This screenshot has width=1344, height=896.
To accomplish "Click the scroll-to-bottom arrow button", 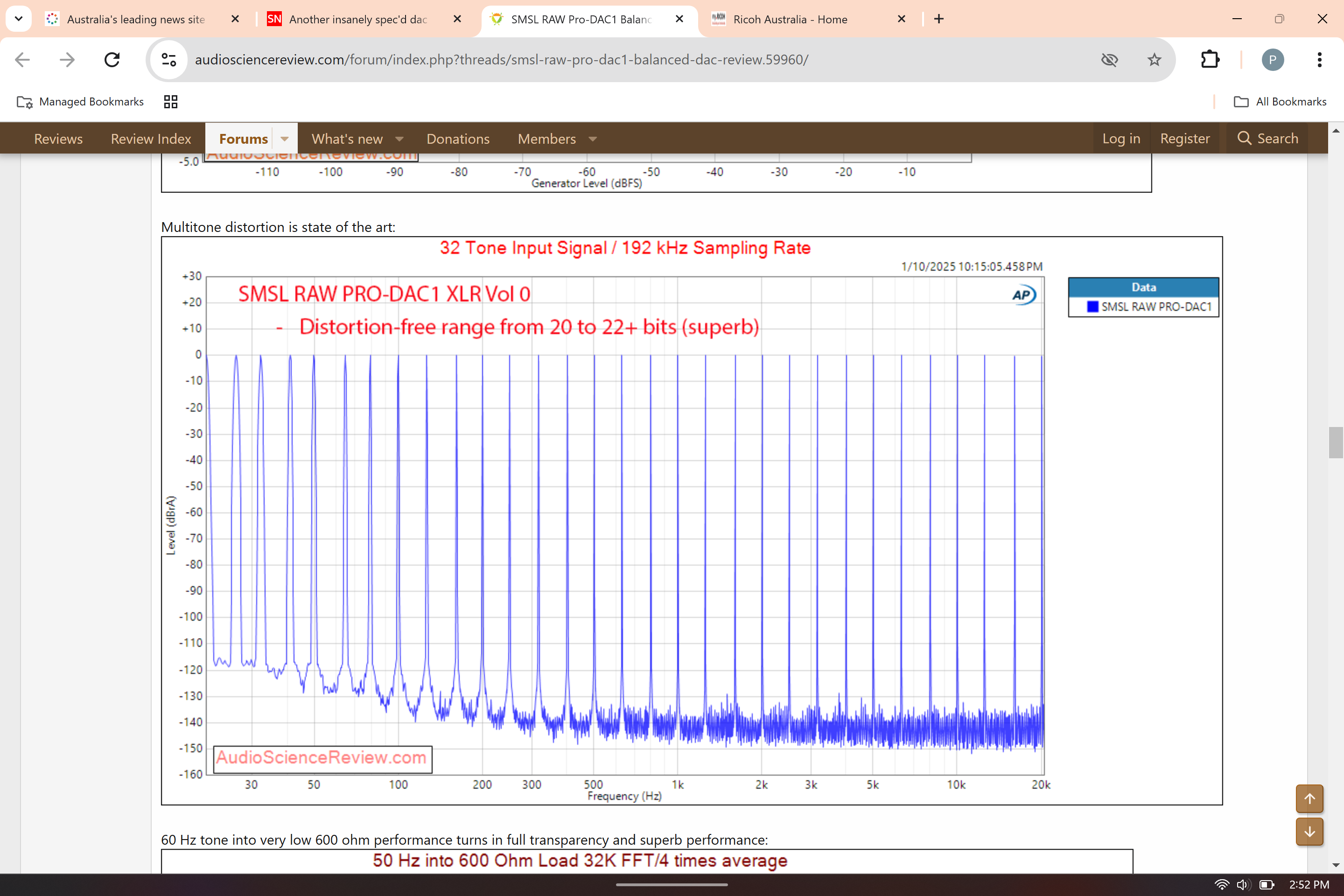I will click(x=1309, y=832).
